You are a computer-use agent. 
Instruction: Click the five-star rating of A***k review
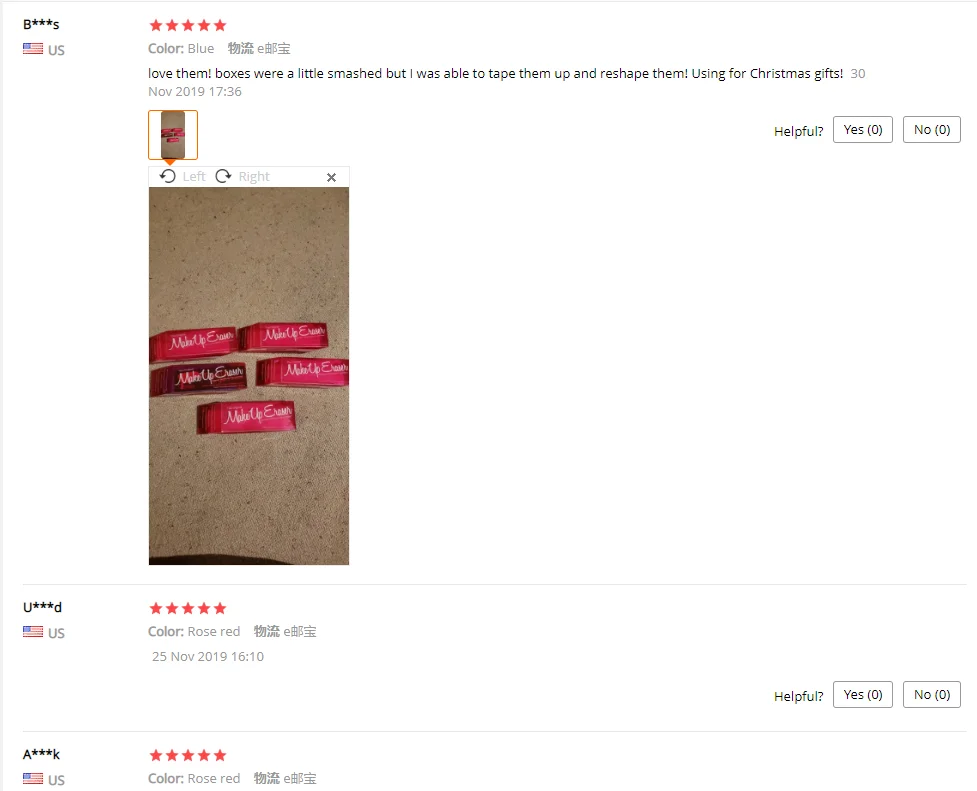coord(188,755)
